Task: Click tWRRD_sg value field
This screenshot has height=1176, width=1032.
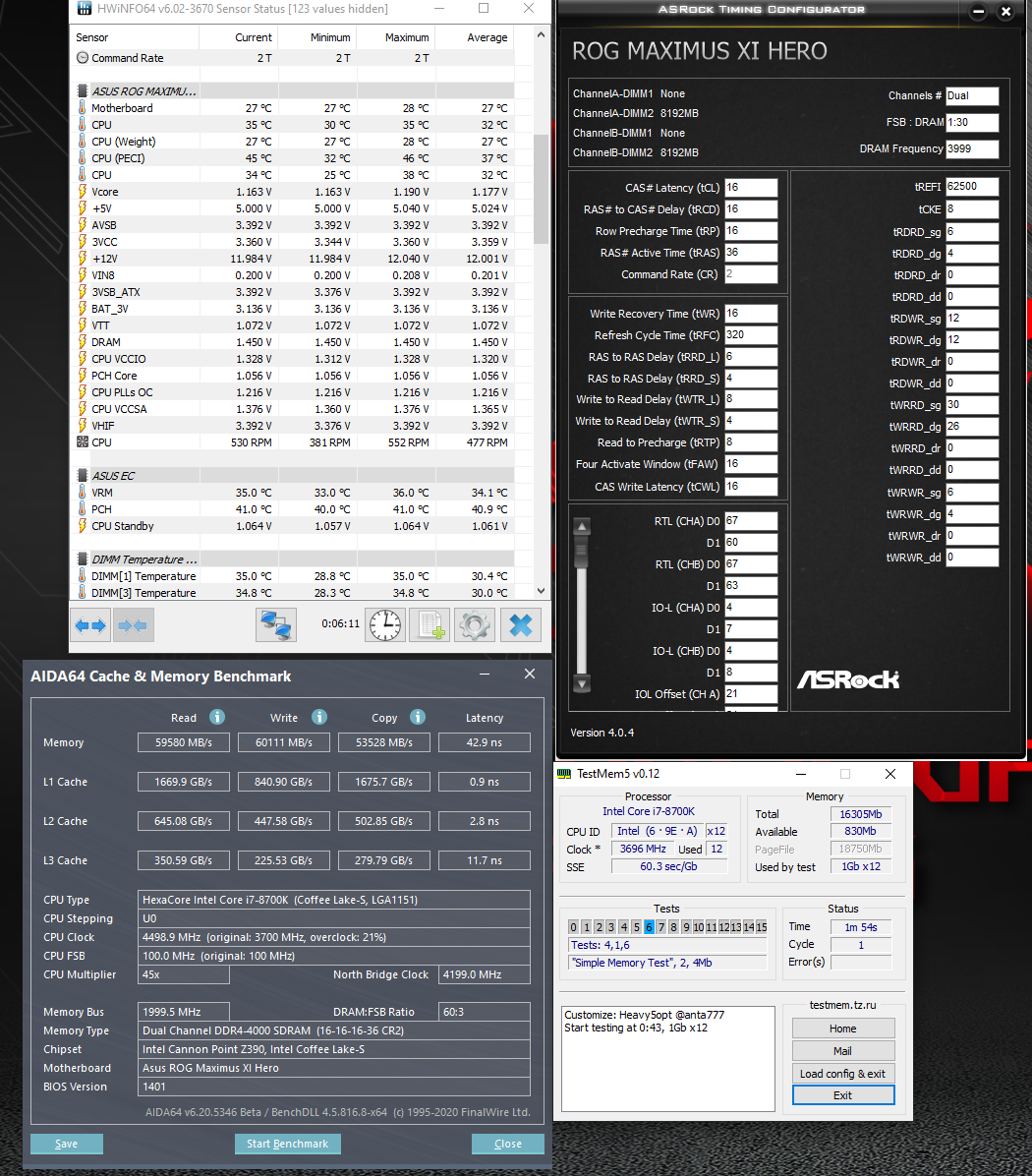Action: coord(972,405)
